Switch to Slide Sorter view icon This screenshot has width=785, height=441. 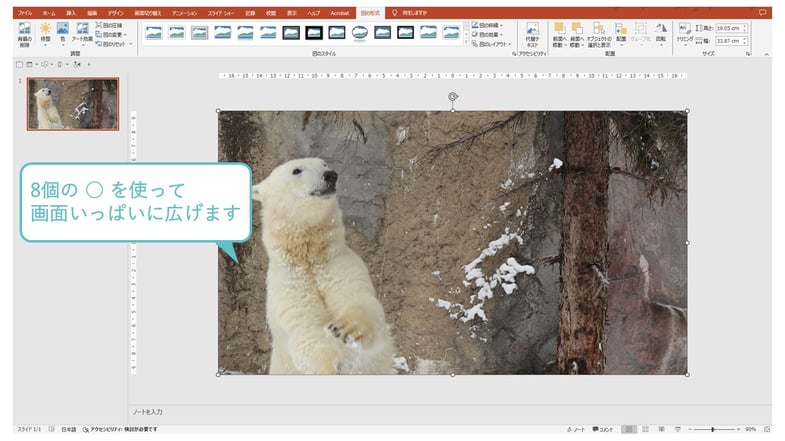point(645,429)
